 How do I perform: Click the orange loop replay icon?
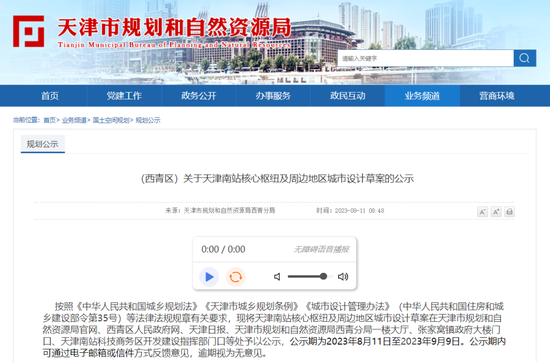coord(235,277)
